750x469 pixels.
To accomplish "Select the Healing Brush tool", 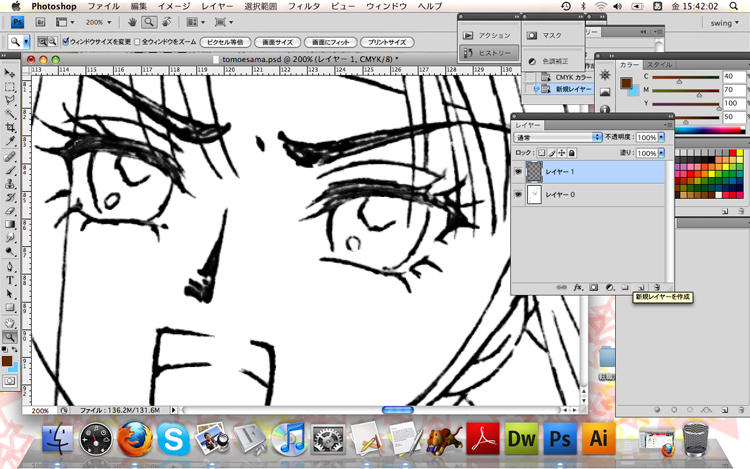I will click(10, 156).
